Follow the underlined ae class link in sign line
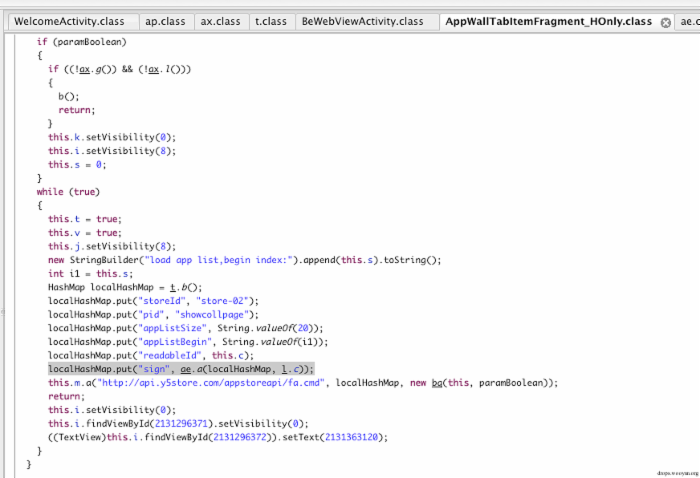The image size is (700, 478). pos(186,369)
